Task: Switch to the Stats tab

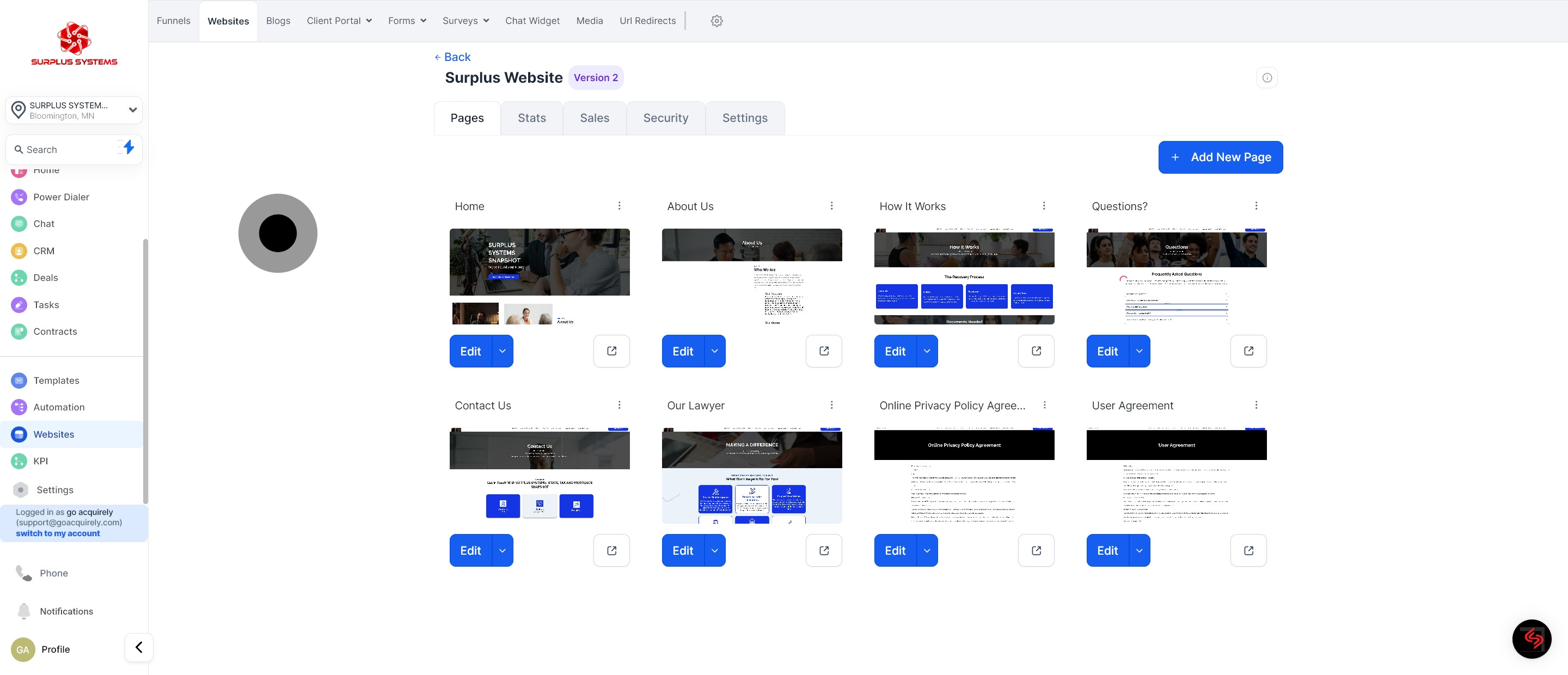Action: coord(531,118)
